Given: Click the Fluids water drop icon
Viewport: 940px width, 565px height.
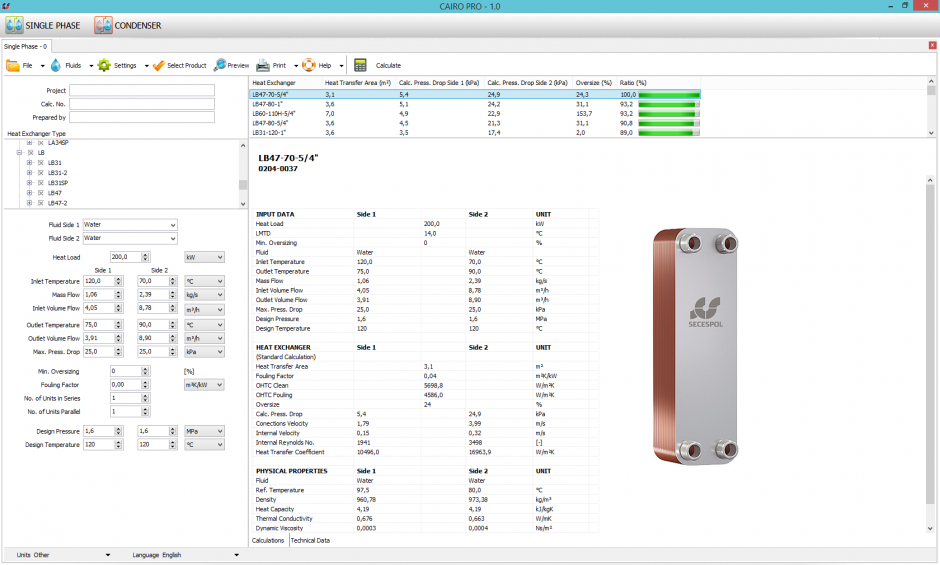Looking at the screenshot, I should [x=56, y=65].
